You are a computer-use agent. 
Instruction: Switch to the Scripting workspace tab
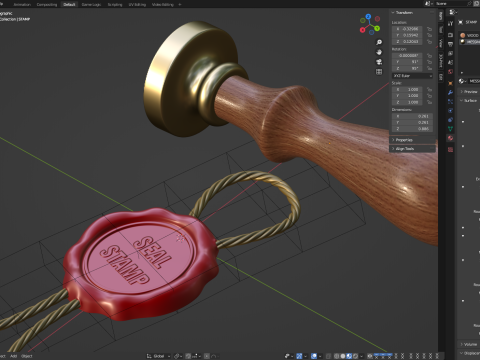(x=115, y=5)
